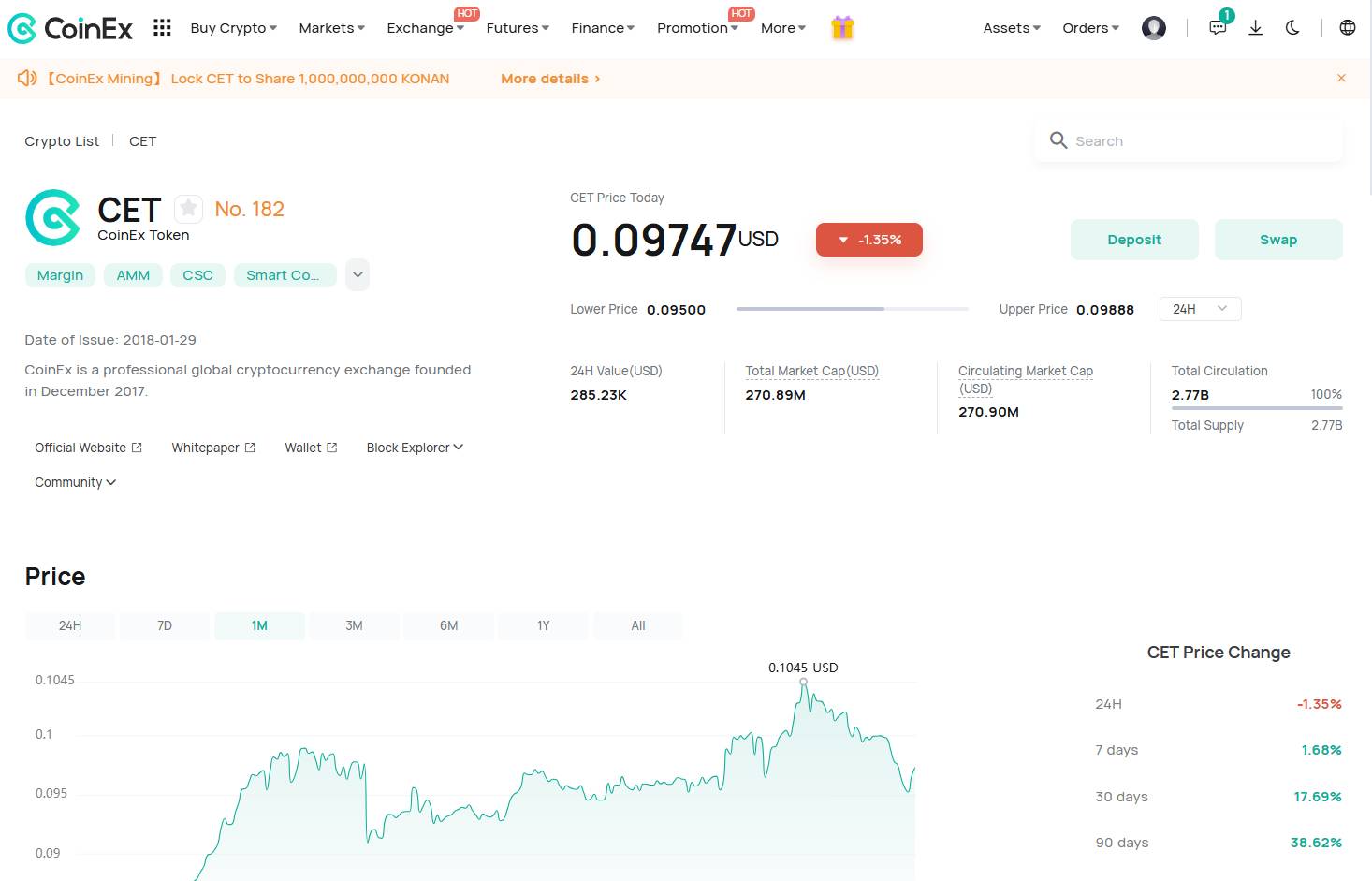
Task: Open the user profile avatar
Action: point(1154,28)
